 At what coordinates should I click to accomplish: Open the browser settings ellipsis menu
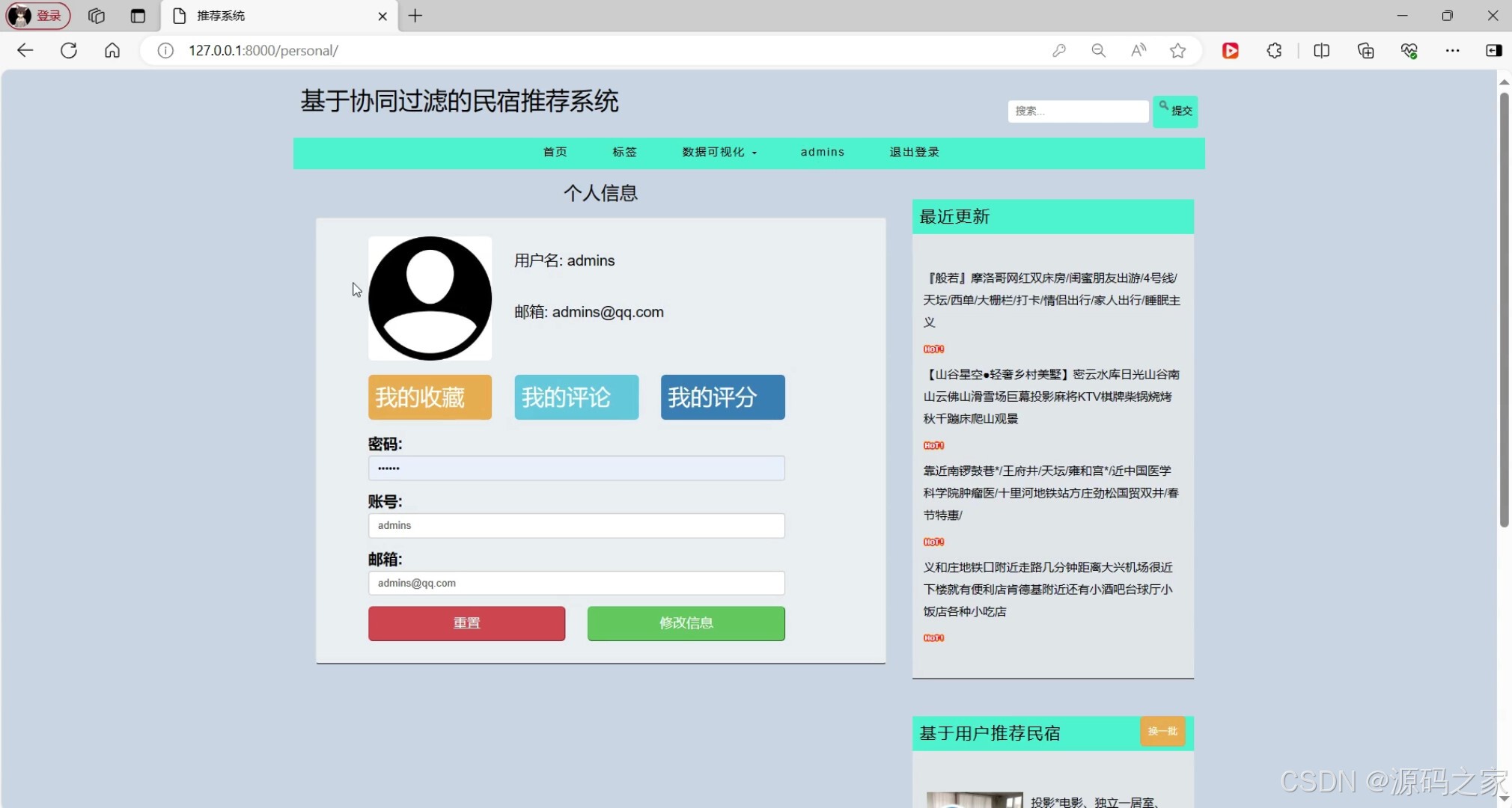tap(1454, 50)
